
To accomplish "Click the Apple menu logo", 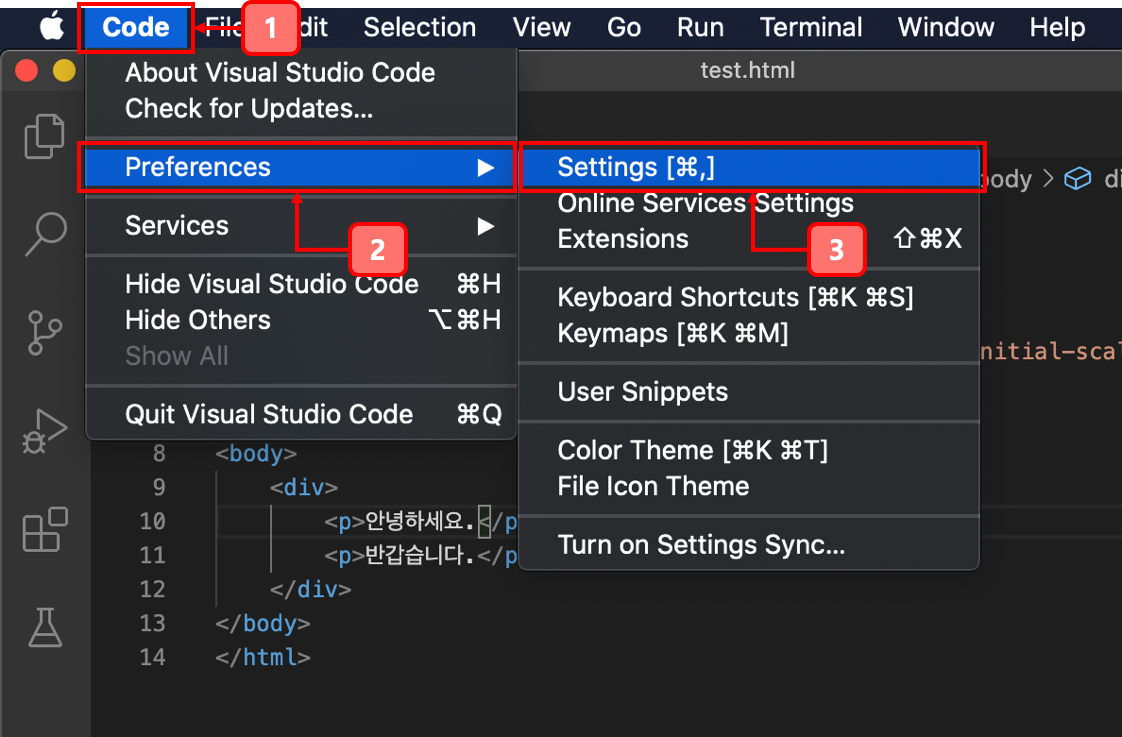I will tap(52, 27).
